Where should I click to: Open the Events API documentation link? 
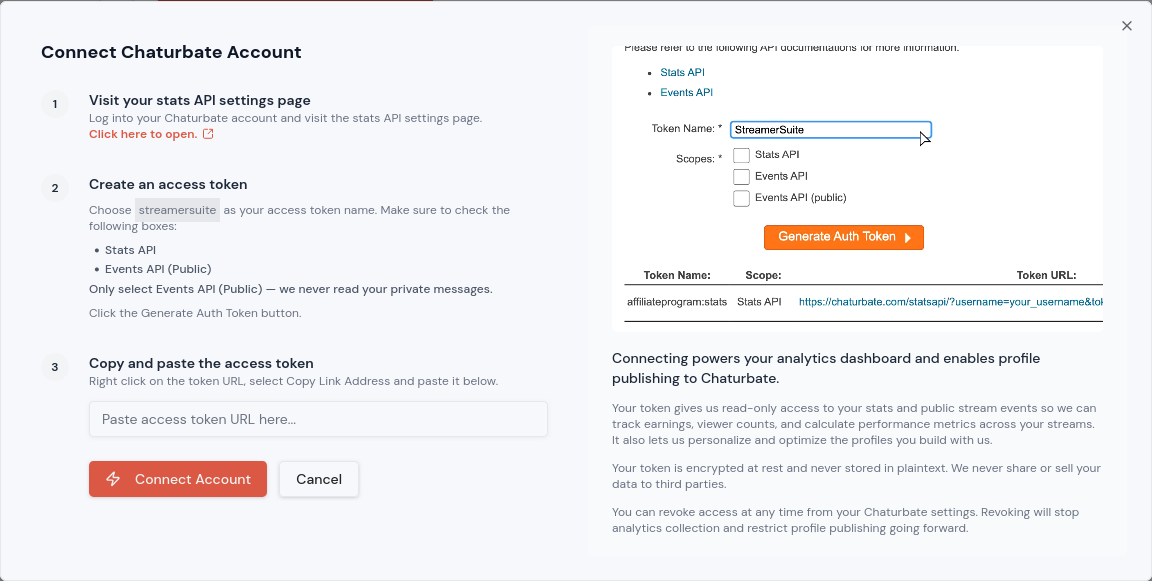point(686,92)
